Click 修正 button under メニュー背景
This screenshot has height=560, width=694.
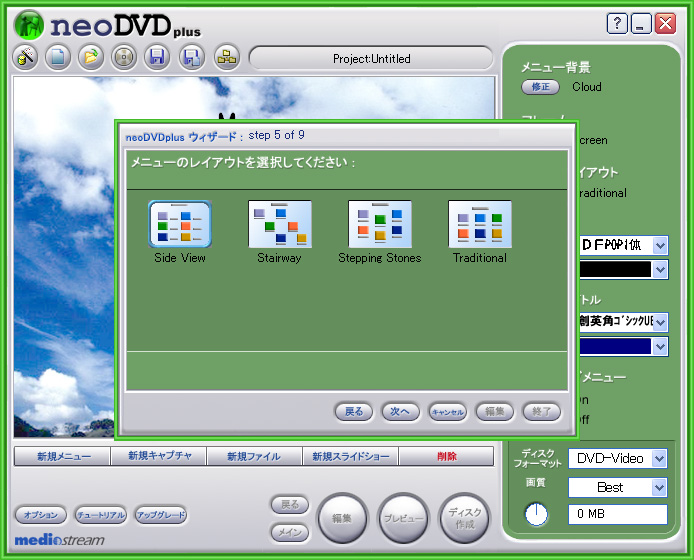(540, 87)
